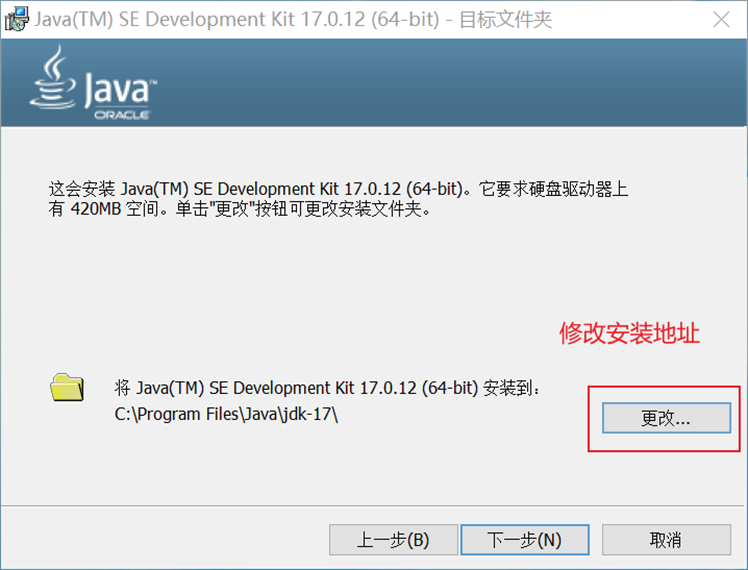Click the yellow folder icon

[x=67, y=387]
